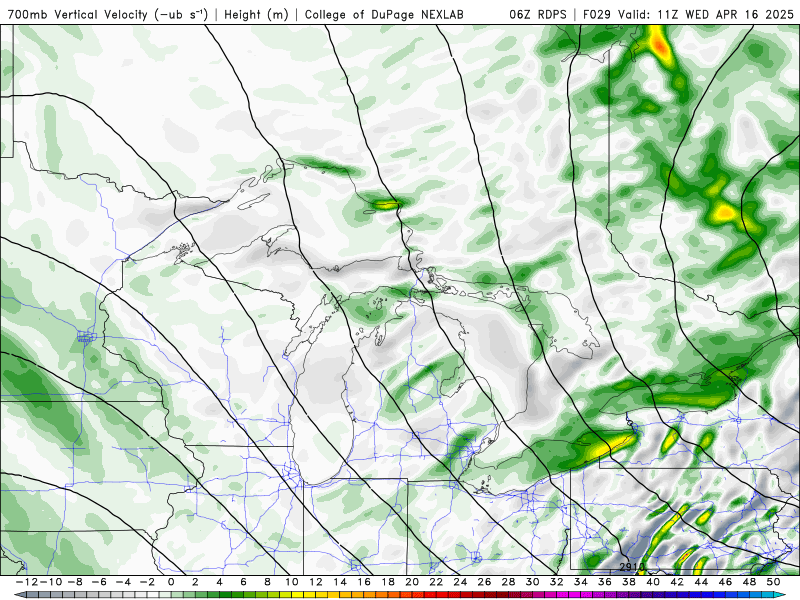The image size is (800, 600).
Task: Click the '42' value on the color scale
Action: [677, 582]
